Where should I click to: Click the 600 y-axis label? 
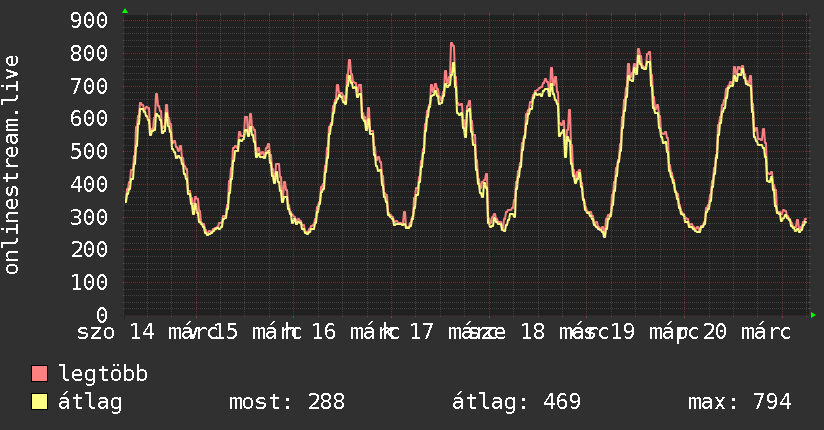click(89, 119)
